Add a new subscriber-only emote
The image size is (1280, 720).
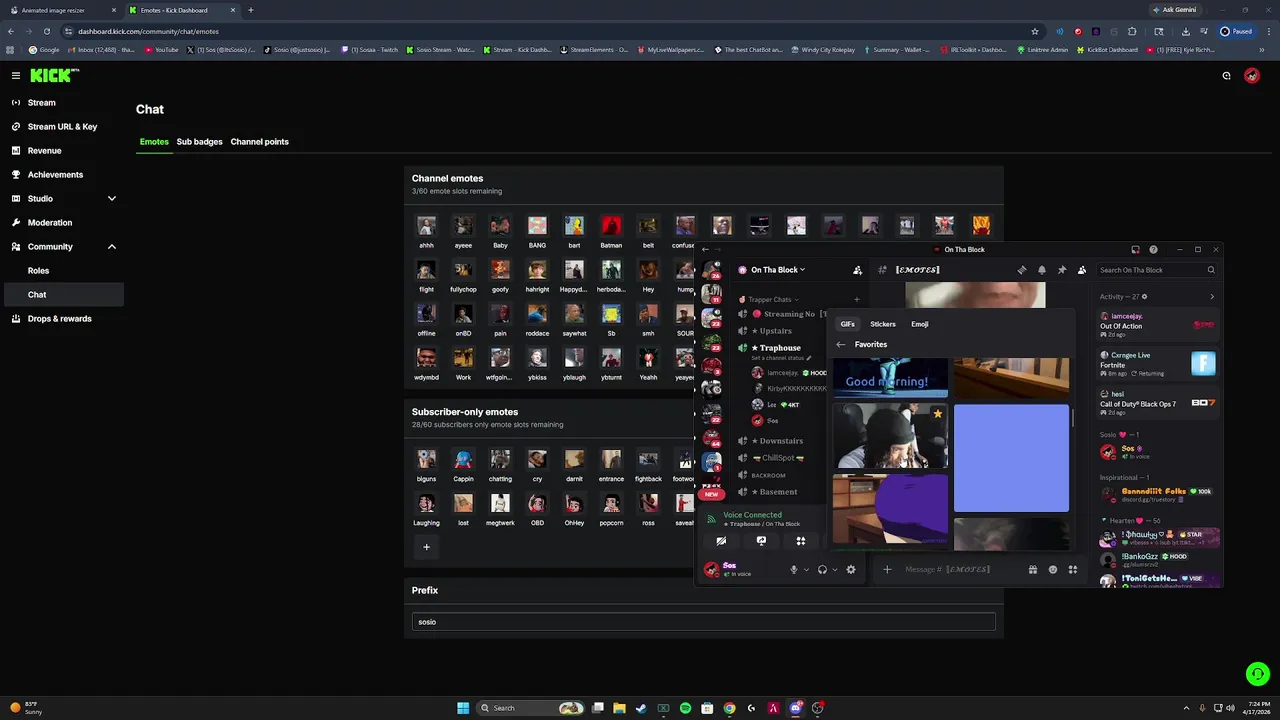click(x=426, y=547)
